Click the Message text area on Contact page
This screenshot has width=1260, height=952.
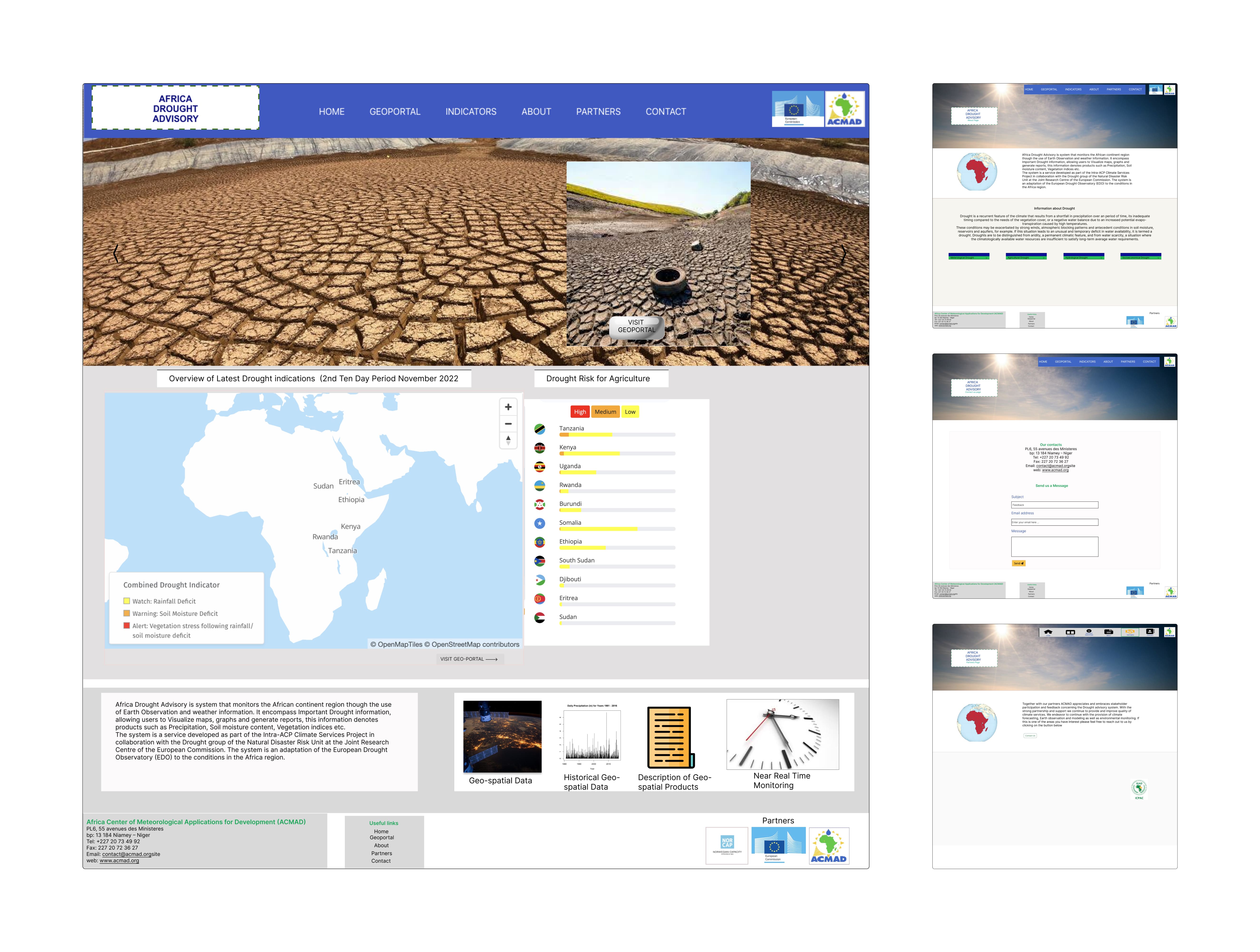coord(1054,547)
